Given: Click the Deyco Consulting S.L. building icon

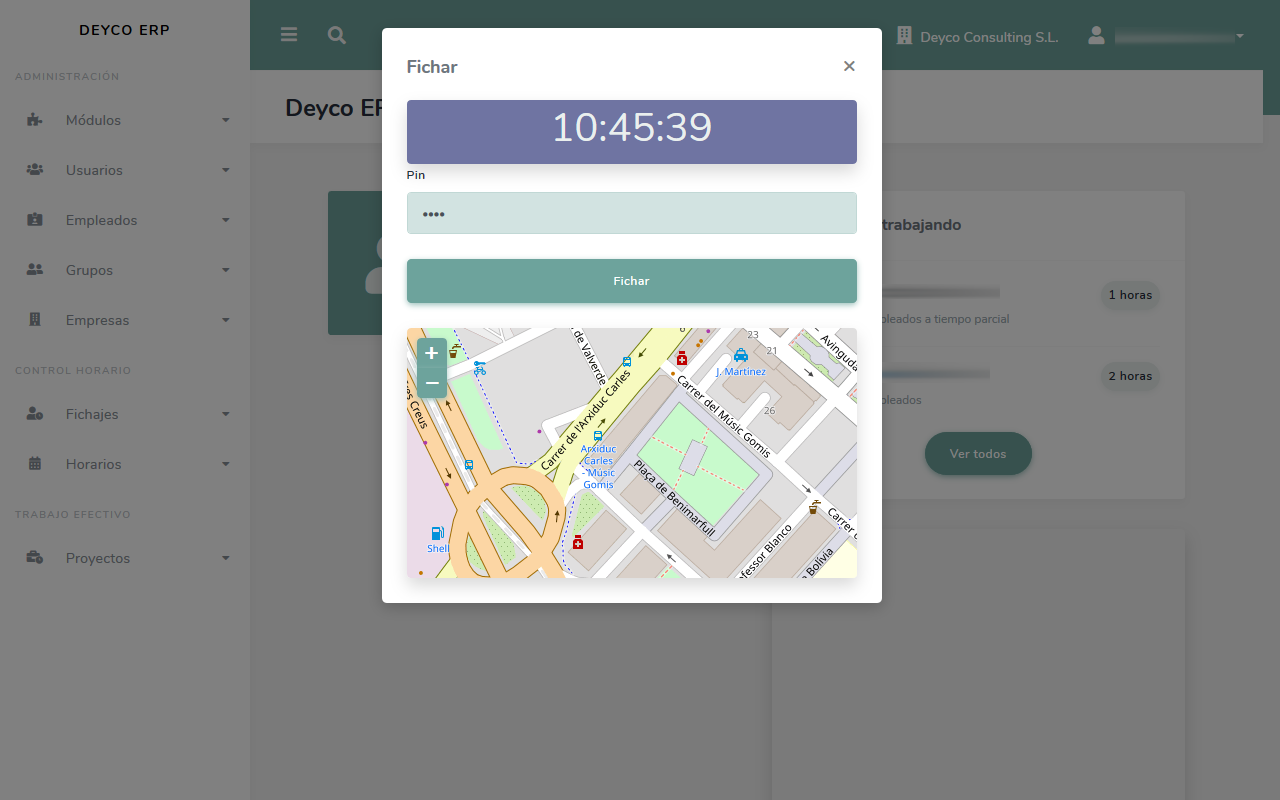Looking at the screenshot, I should (x=904, y=36).
